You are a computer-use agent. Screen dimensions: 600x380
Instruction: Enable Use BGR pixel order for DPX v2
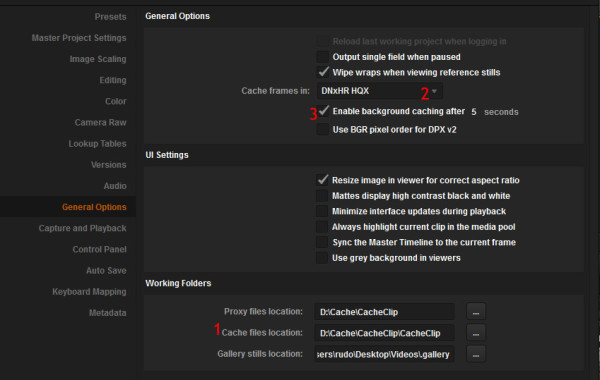click(x=323, y=130)
